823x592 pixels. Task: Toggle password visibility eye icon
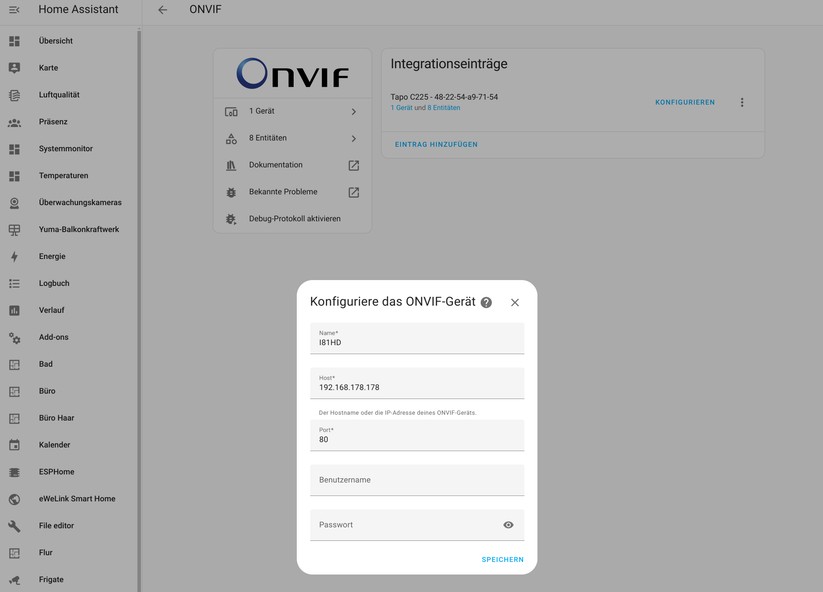pyautogui.click(x=508, y=525)
